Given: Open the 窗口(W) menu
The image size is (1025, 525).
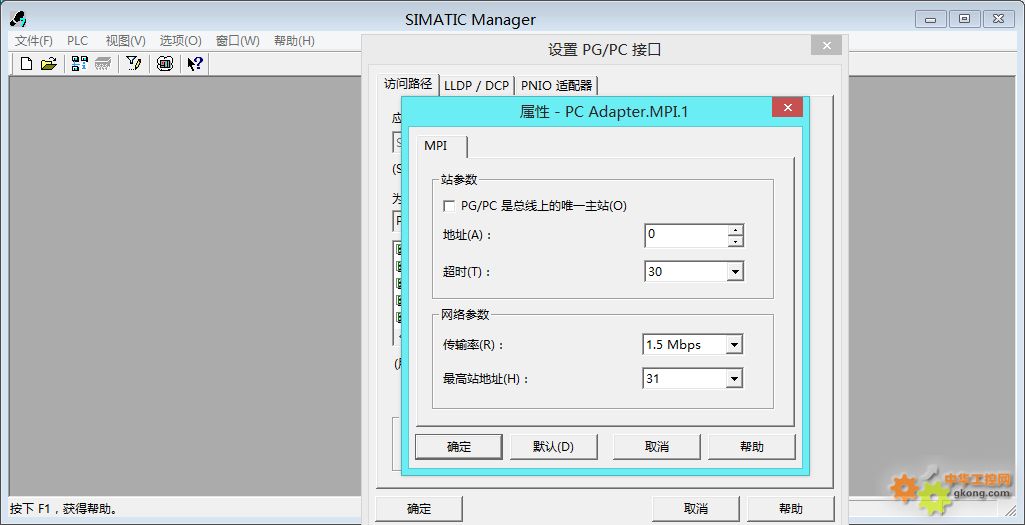Looking at the screenshot, I should [x=237, y=41].
